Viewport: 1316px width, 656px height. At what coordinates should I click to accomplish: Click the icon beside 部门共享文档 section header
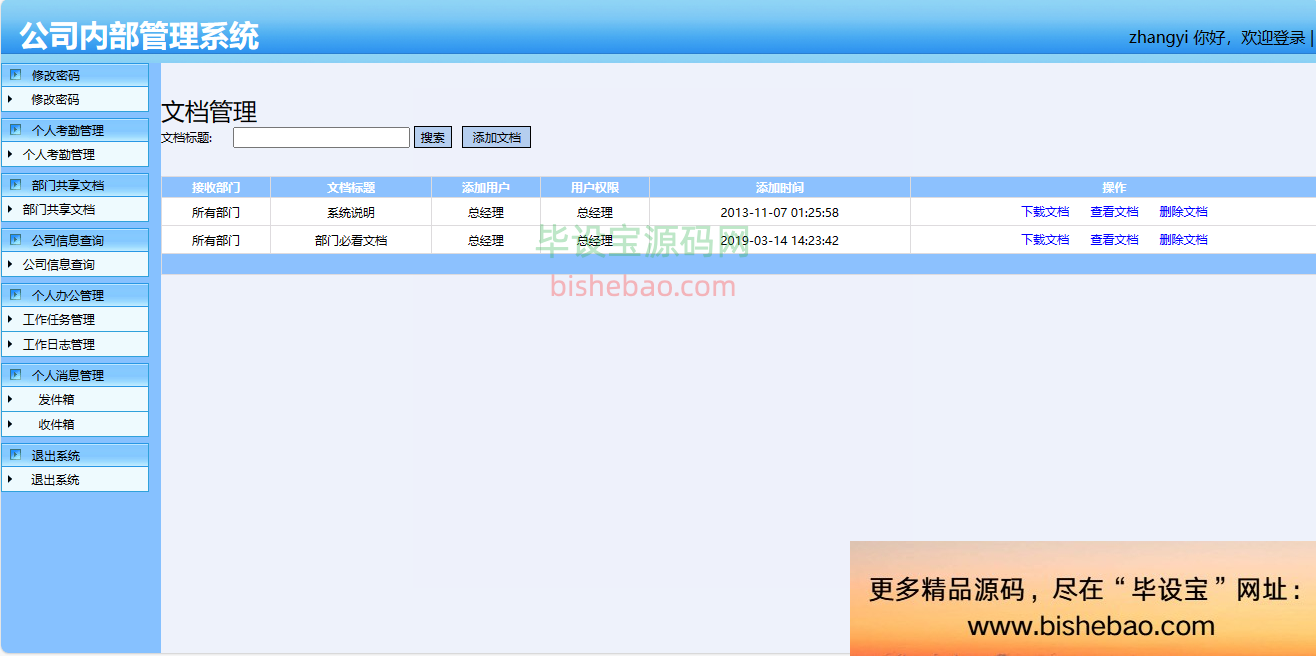click(x=15, y=184)
